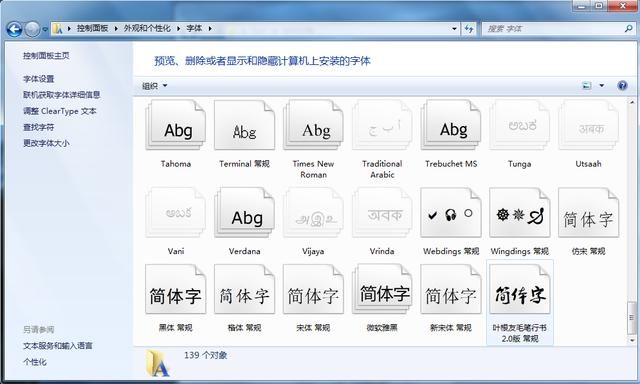Select the 仿宋 常规 font icon
The height and width of the screenshot is (384, 640).
point(588,213)
